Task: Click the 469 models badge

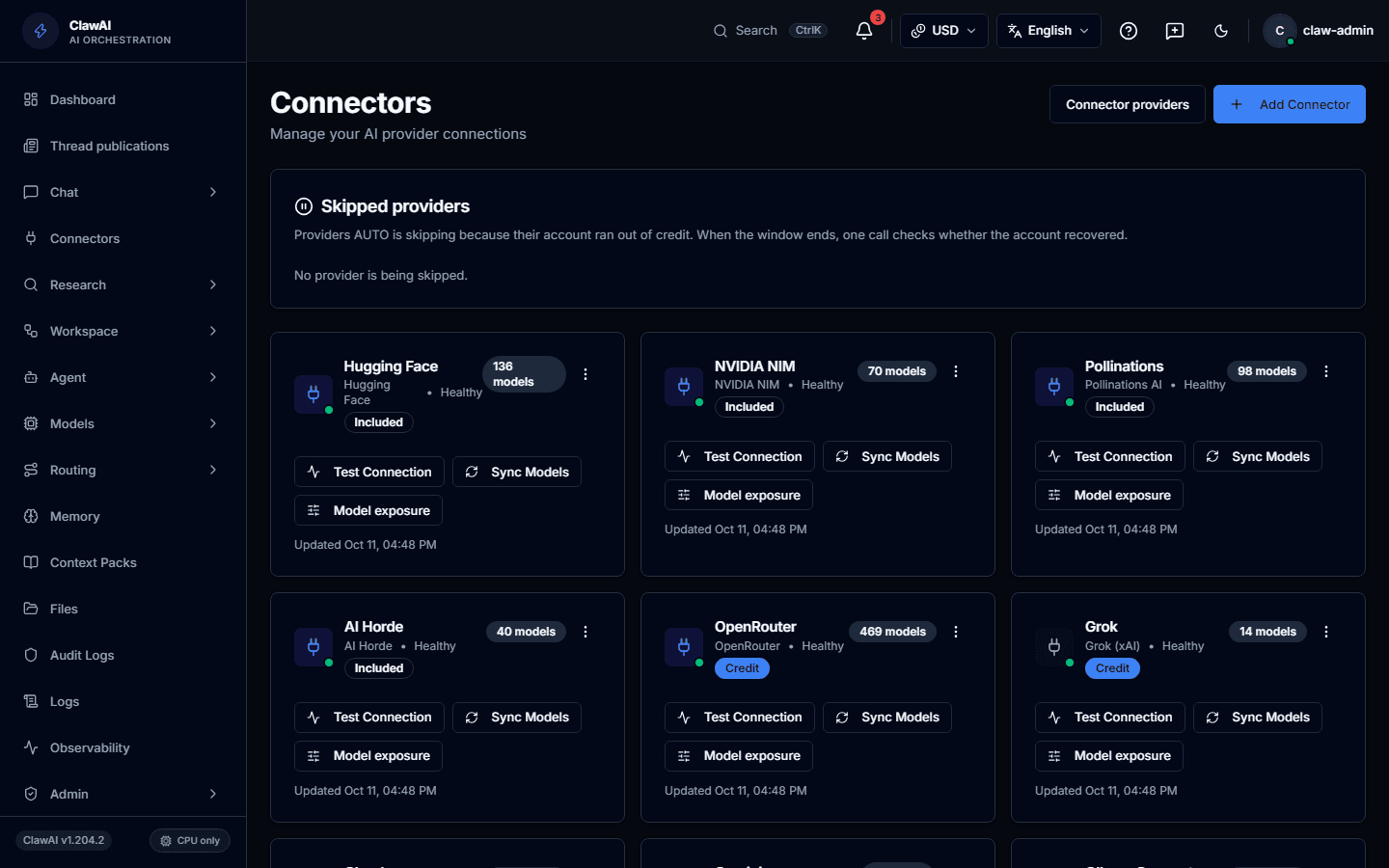Action: pos(892,632)
